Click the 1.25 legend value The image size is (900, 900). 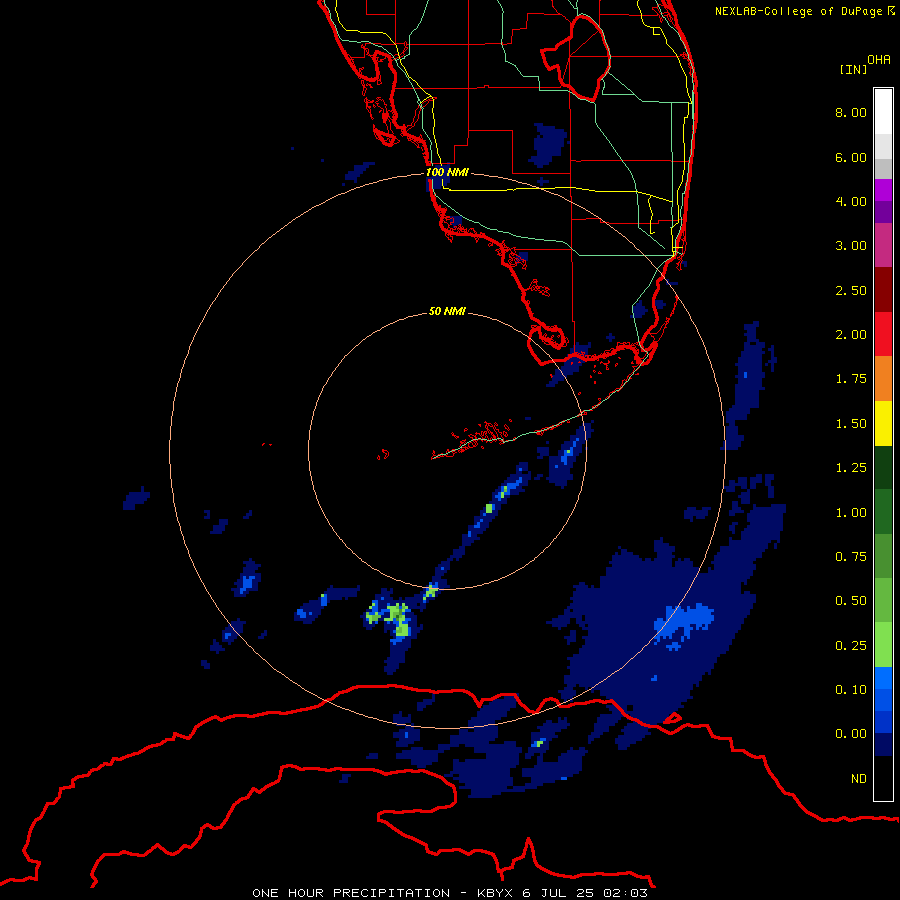coord(851,468)
